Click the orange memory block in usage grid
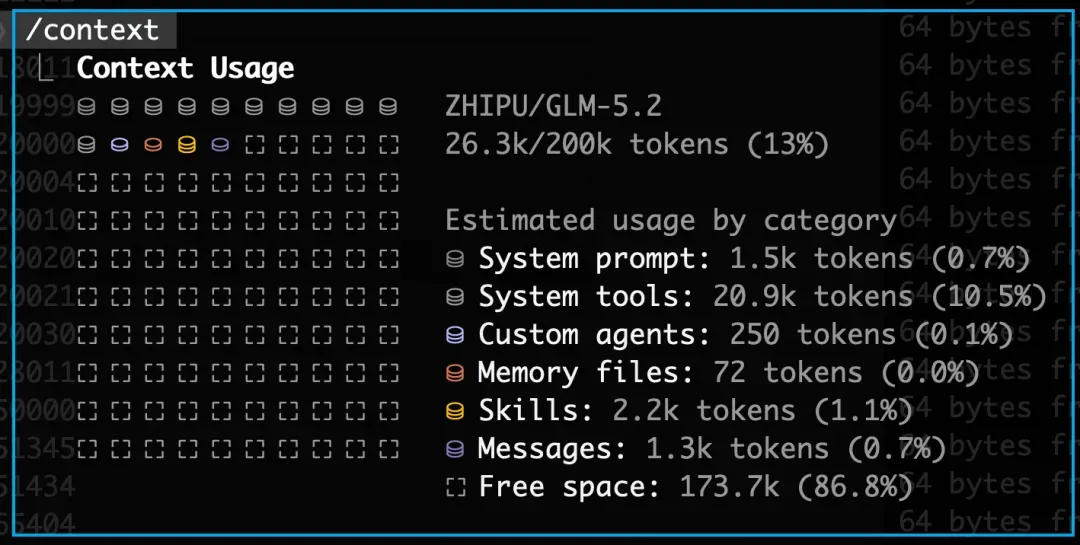 coord(153,145)
